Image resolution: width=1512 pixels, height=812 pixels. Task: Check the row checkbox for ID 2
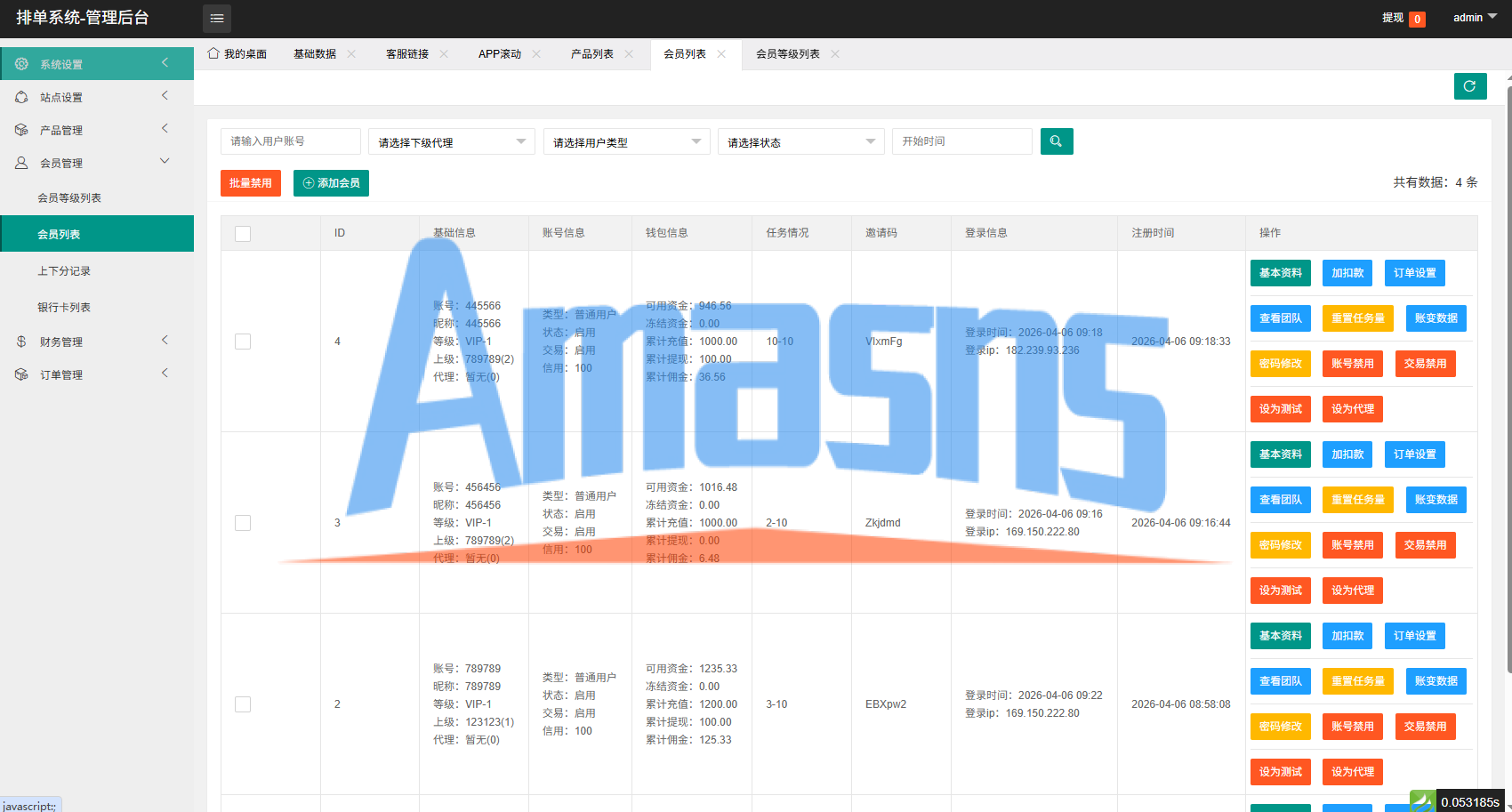(x=243, y=704)
